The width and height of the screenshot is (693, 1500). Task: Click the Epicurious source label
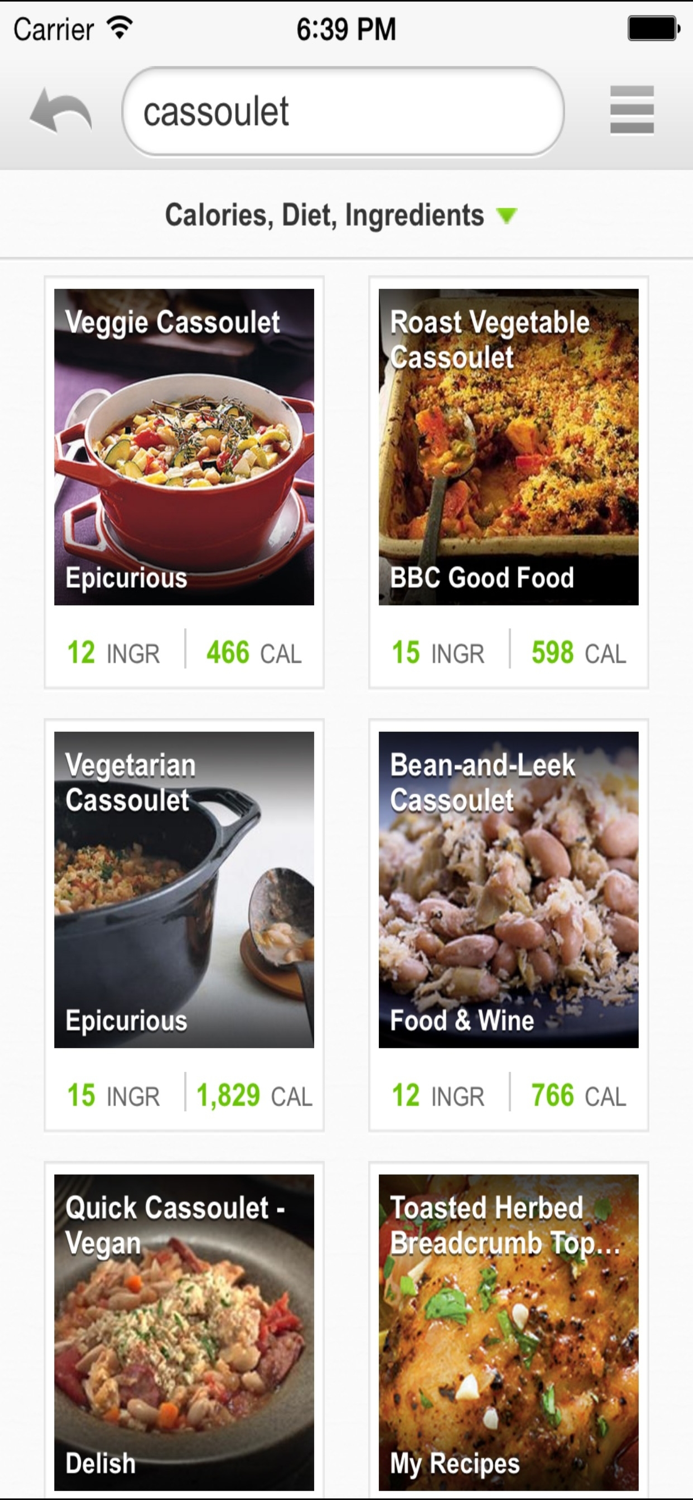pos(126,578)
